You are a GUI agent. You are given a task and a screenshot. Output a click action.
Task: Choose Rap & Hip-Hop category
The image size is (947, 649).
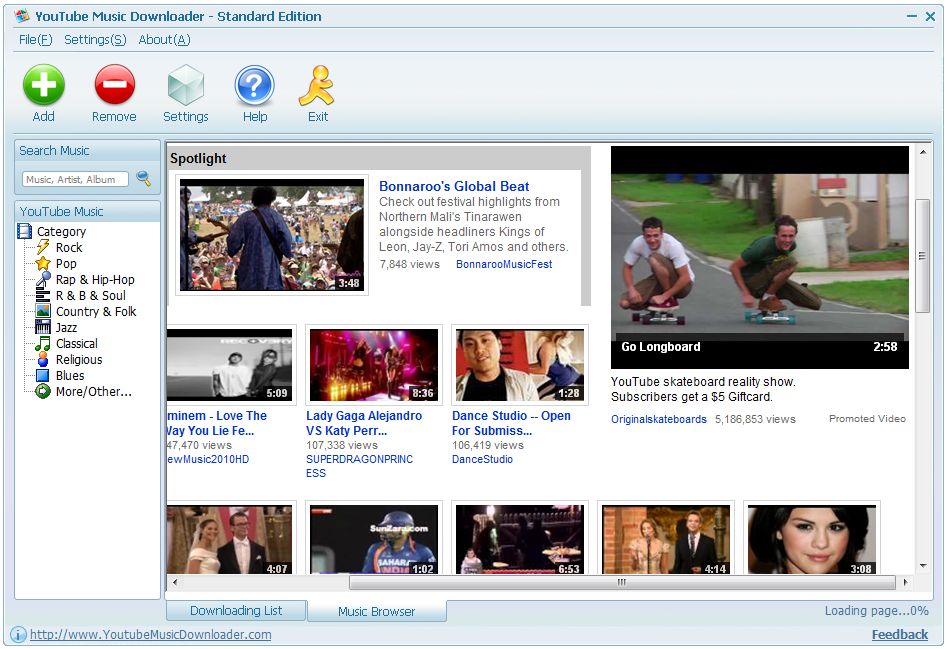[95, 280]
